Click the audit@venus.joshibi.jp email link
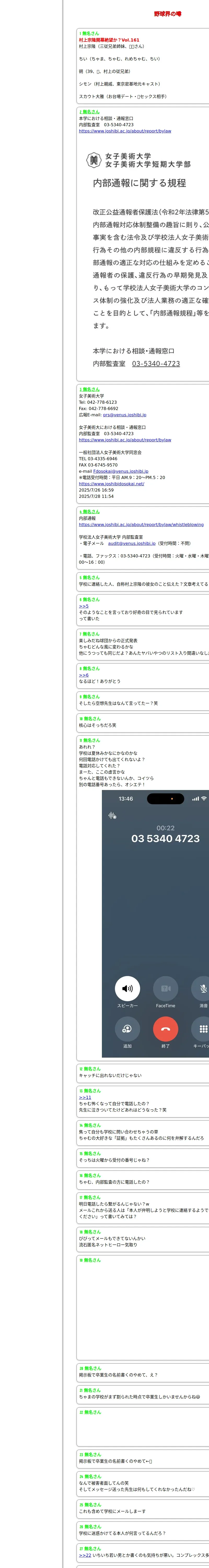Screen dimensions: 209x1568 [132, 544]
